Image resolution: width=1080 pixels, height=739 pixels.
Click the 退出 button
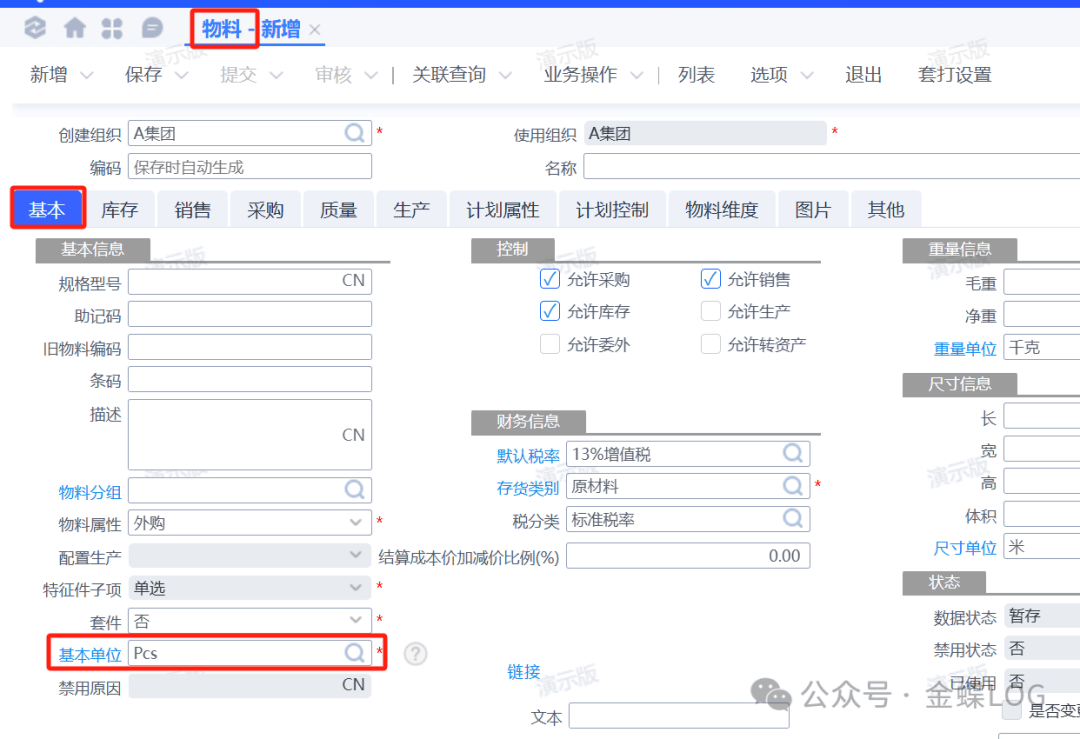(863, 75)
